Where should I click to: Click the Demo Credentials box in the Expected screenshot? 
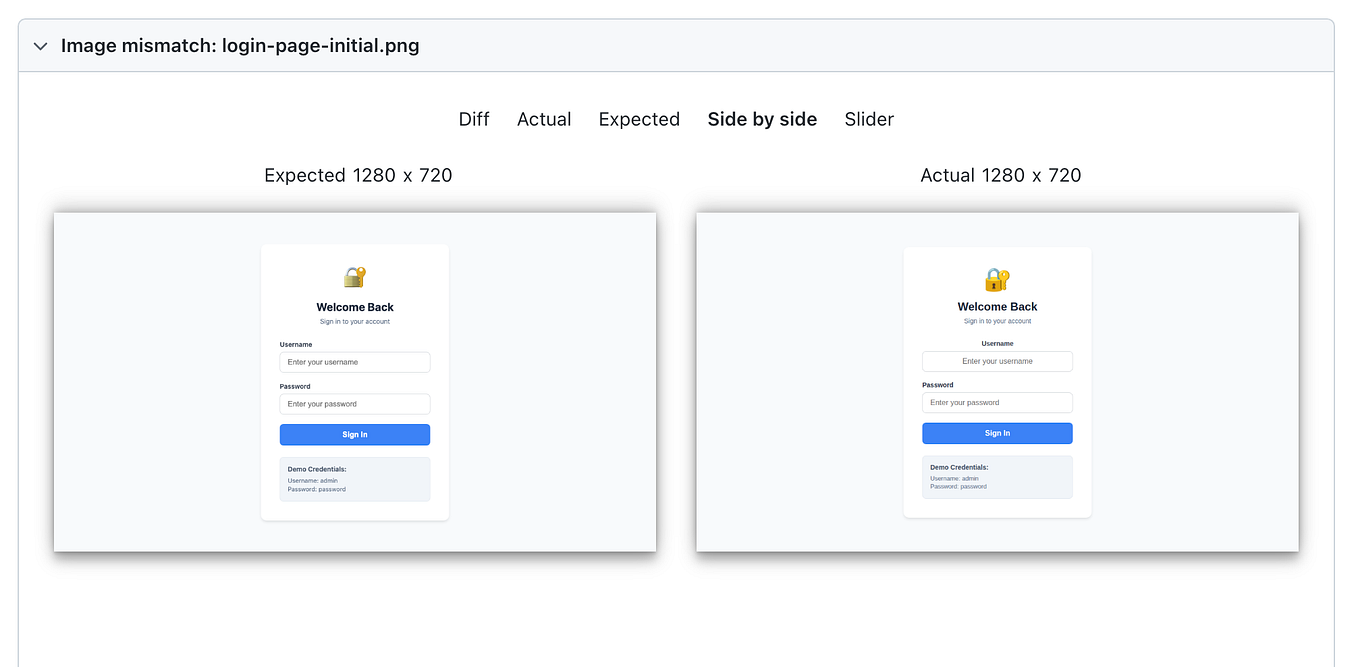coord(355,479)
